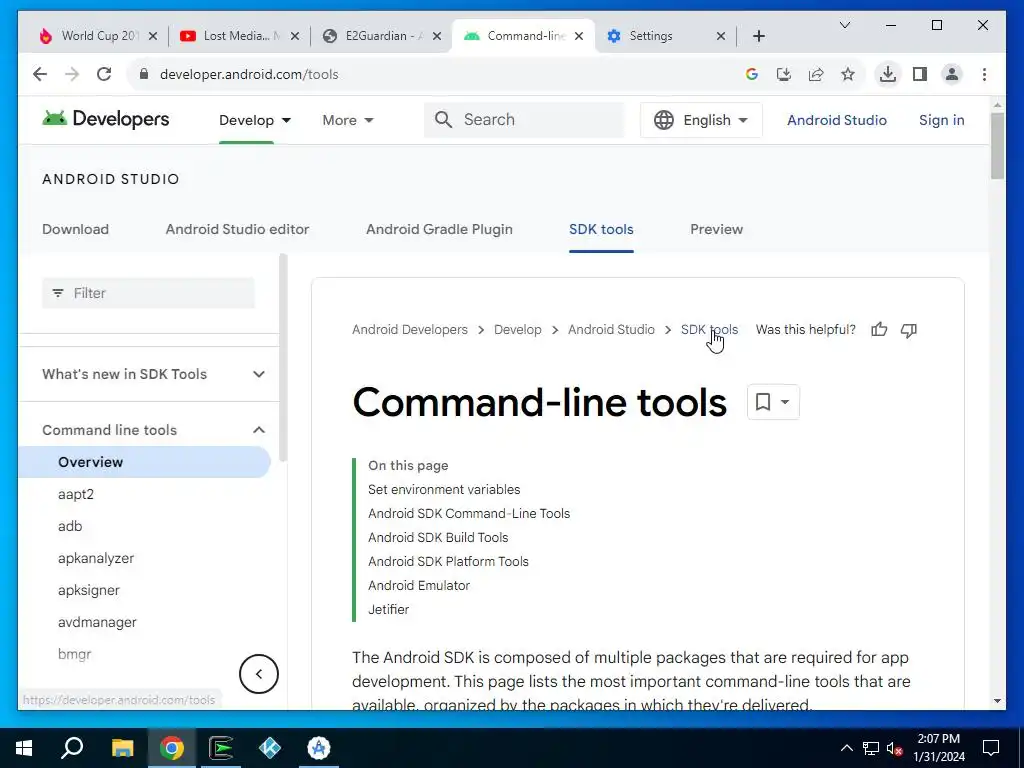Open the notification center icon

tap(991, 748)
